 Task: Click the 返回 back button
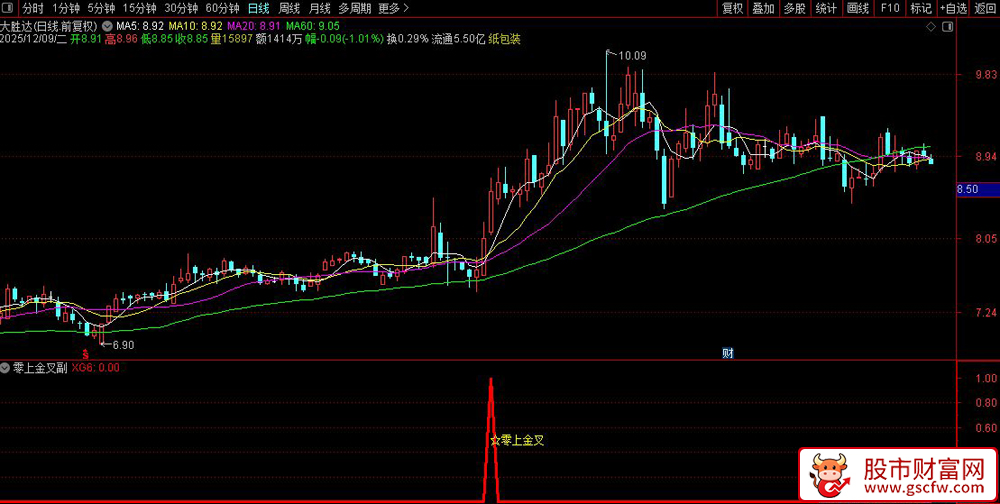985,8
